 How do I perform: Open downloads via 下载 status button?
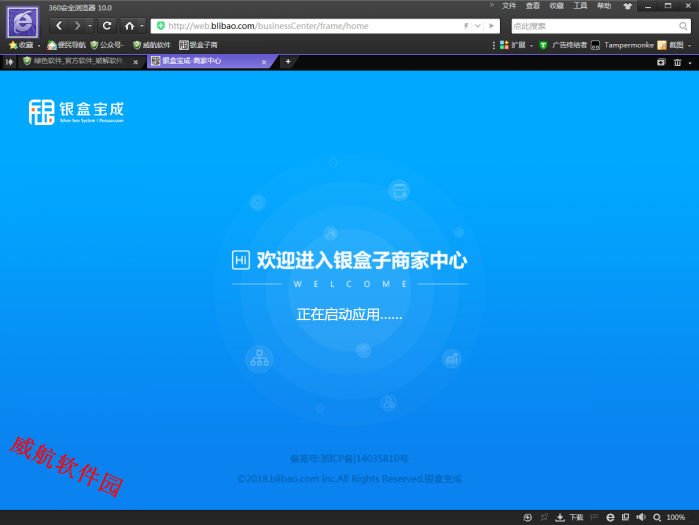(569, 517)
